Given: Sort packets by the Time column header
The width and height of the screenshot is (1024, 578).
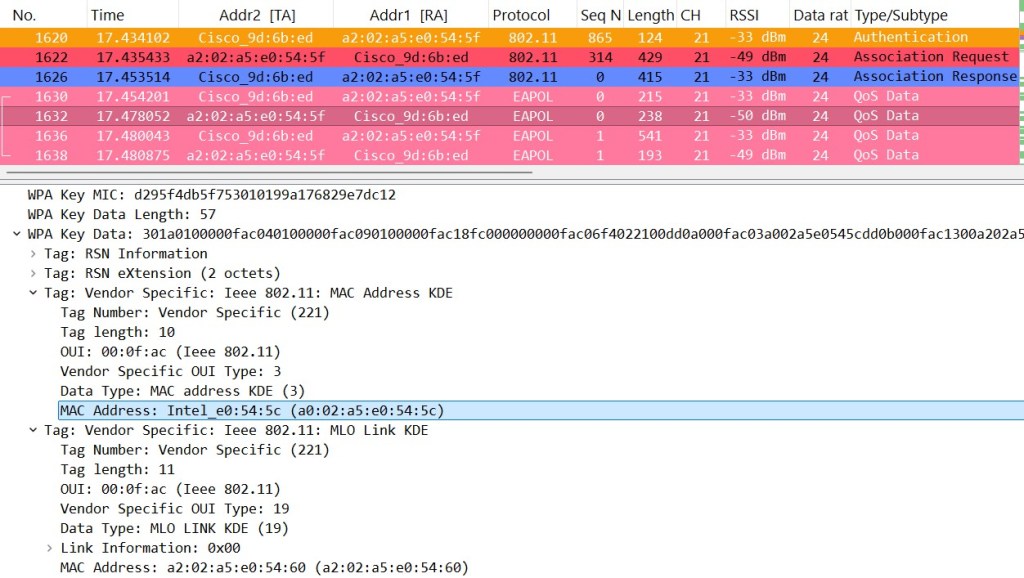Looking at the screenshot, I should coord(108,15).
